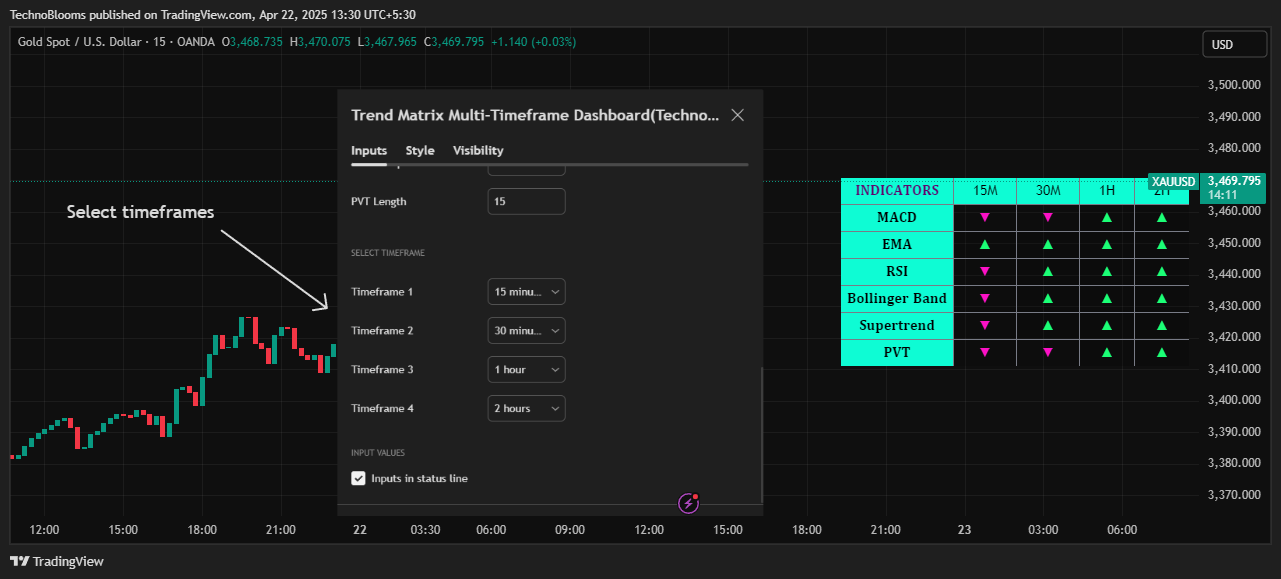Click the RSI 15M down arrow
The image size is (1281, 579).
[x=985, y=271]
